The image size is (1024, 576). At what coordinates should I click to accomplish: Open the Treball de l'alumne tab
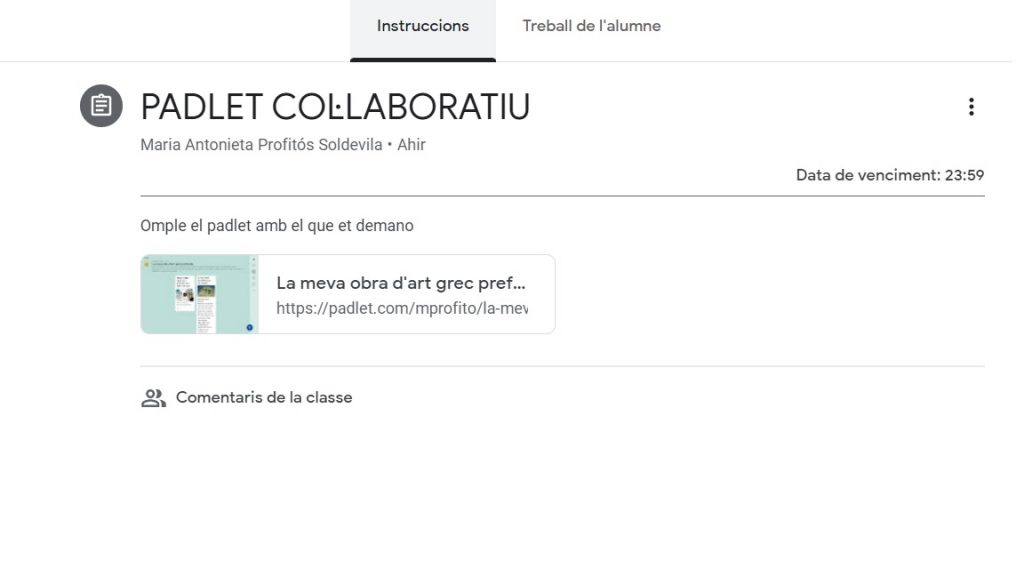pyautogui.click(x=591, y=26)
